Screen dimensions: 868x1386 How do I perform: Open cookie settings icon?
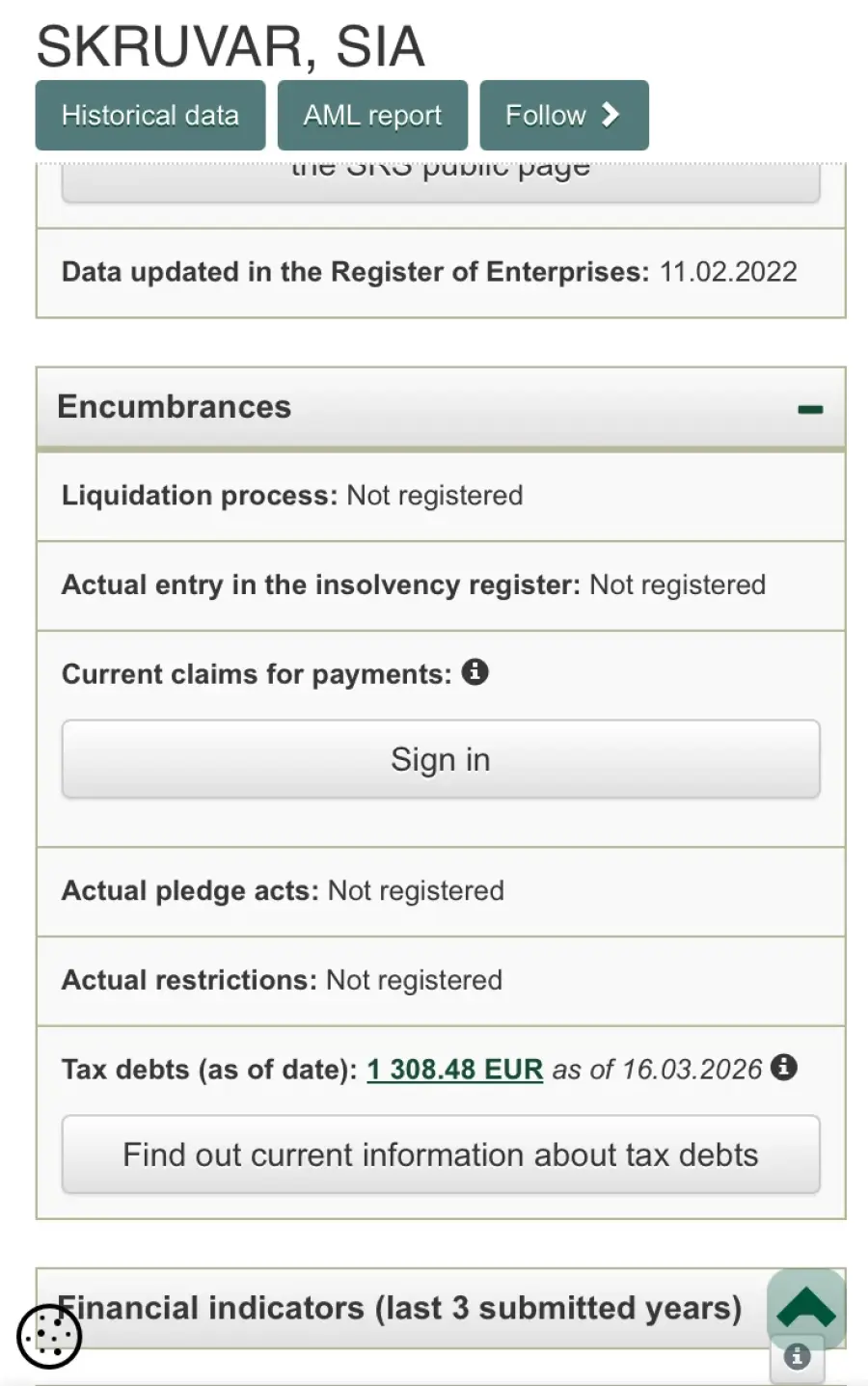[x=49, y=1336]
